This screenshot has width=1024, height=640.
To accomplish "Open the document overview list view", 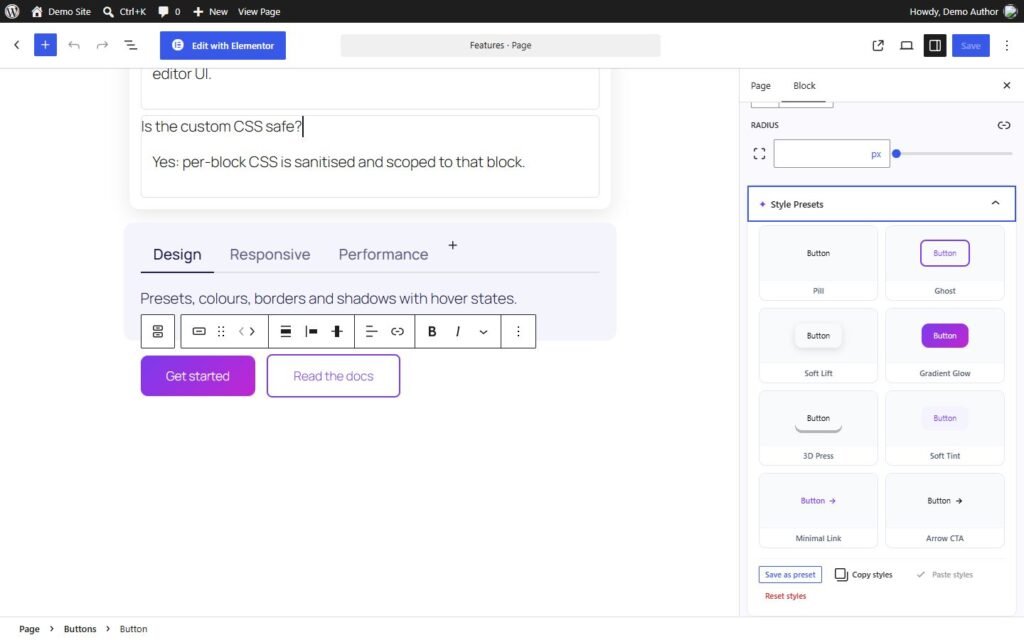I will 131,45.
